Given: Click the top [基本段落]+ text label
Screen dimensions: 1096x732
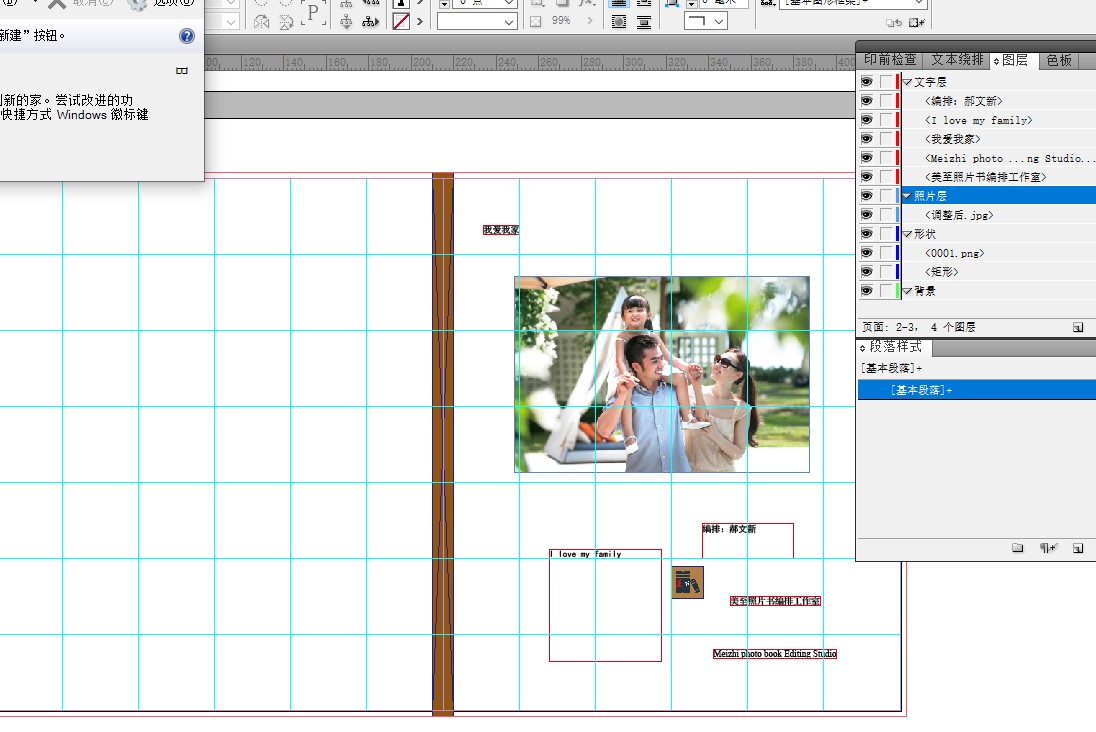Looking at the screenshot, I should click(891, 368).
